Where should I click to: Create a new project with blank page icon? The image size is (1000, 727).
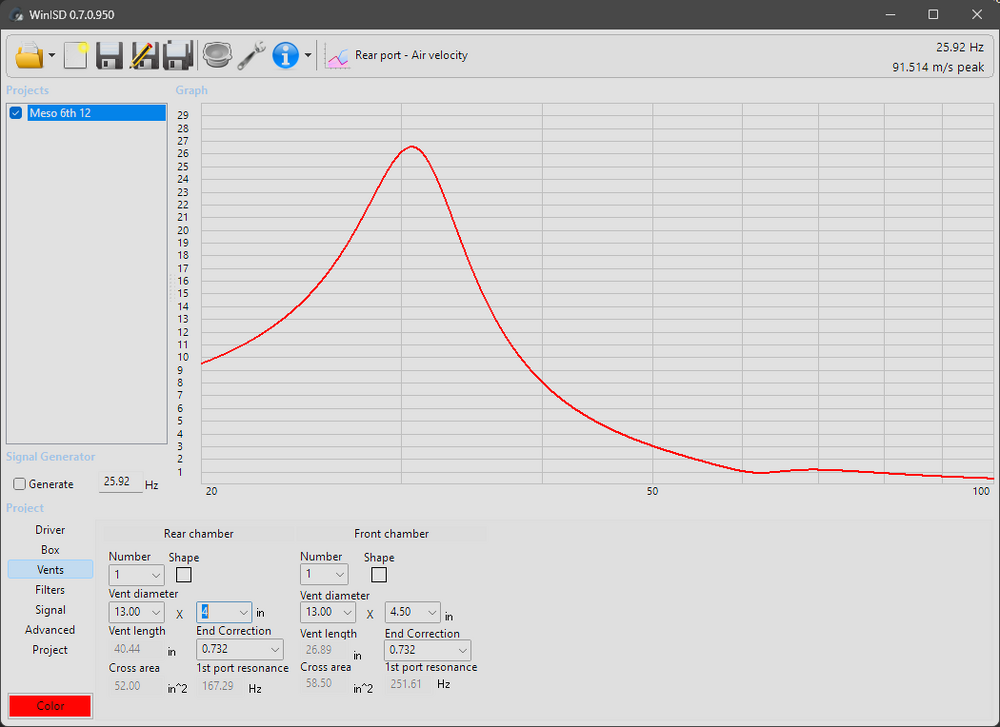[x=76, y=55]
